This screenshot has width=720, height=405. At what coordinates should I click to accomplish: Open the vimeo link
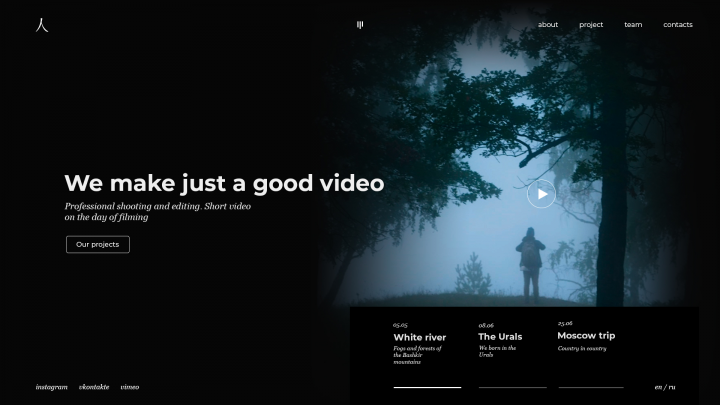[130, 387]
